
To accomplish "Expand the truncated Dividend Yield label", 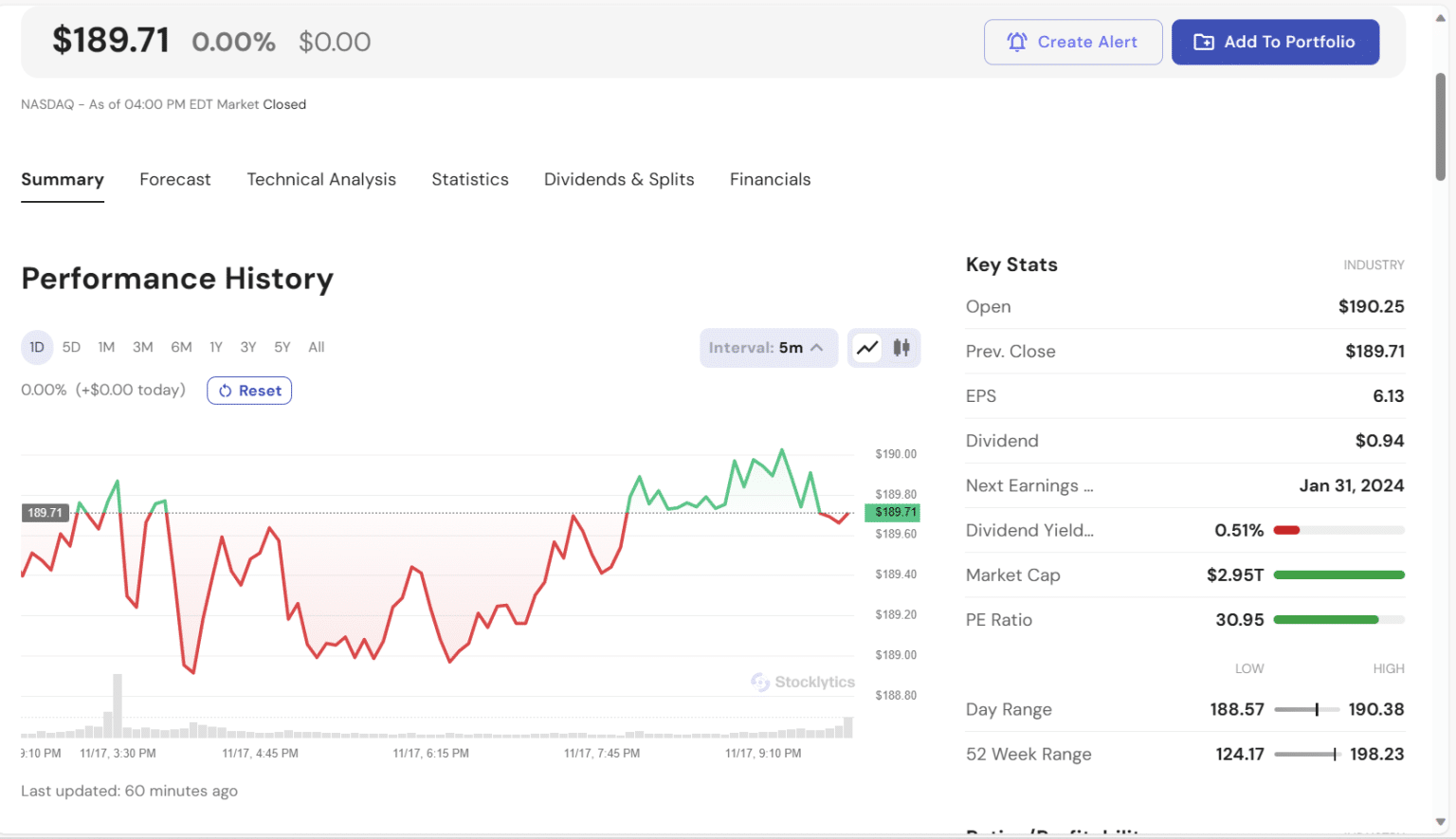I will [1029, 530].
